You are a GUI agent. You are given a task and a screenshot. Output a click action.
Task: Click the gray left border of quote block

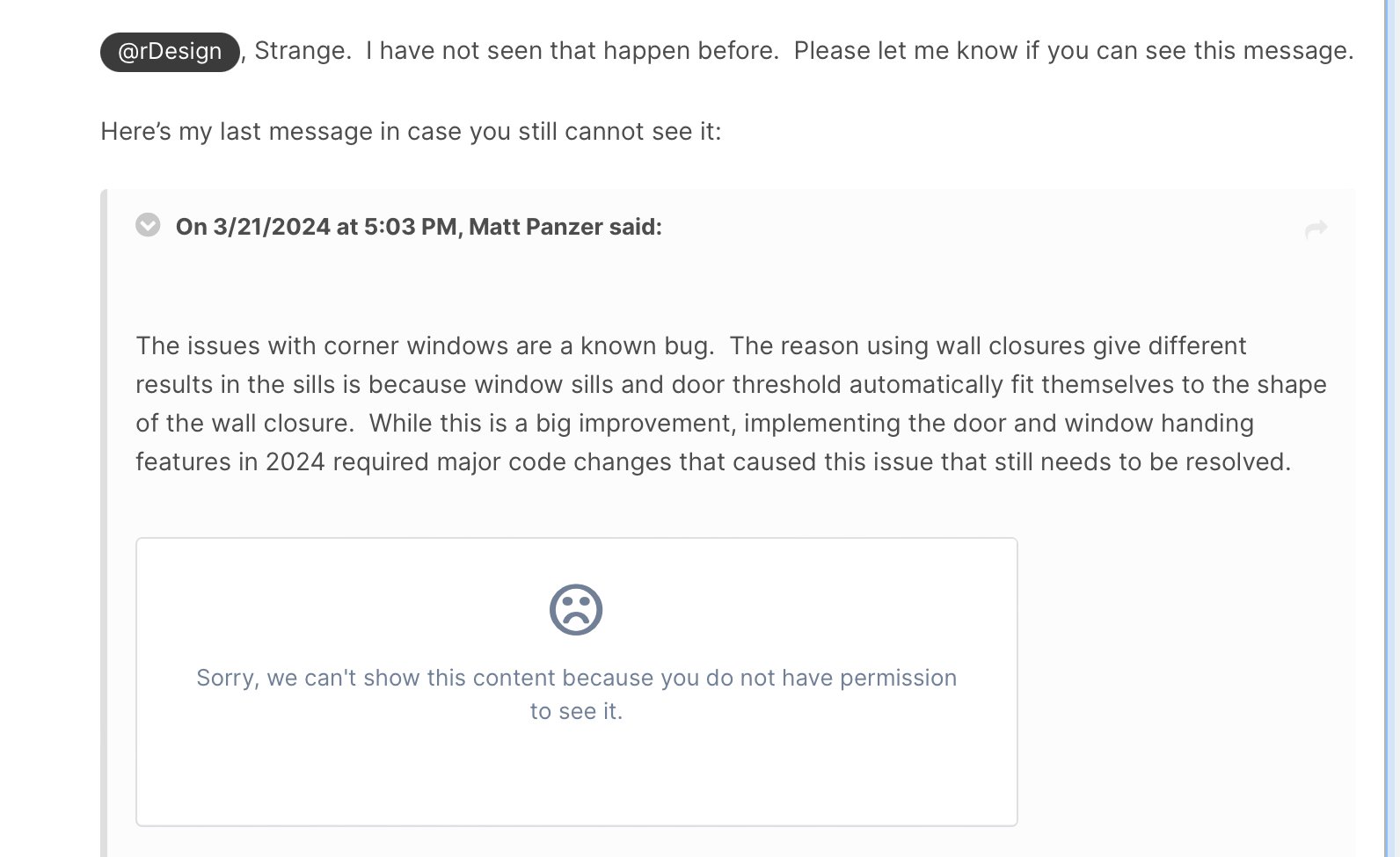point(104,527)
